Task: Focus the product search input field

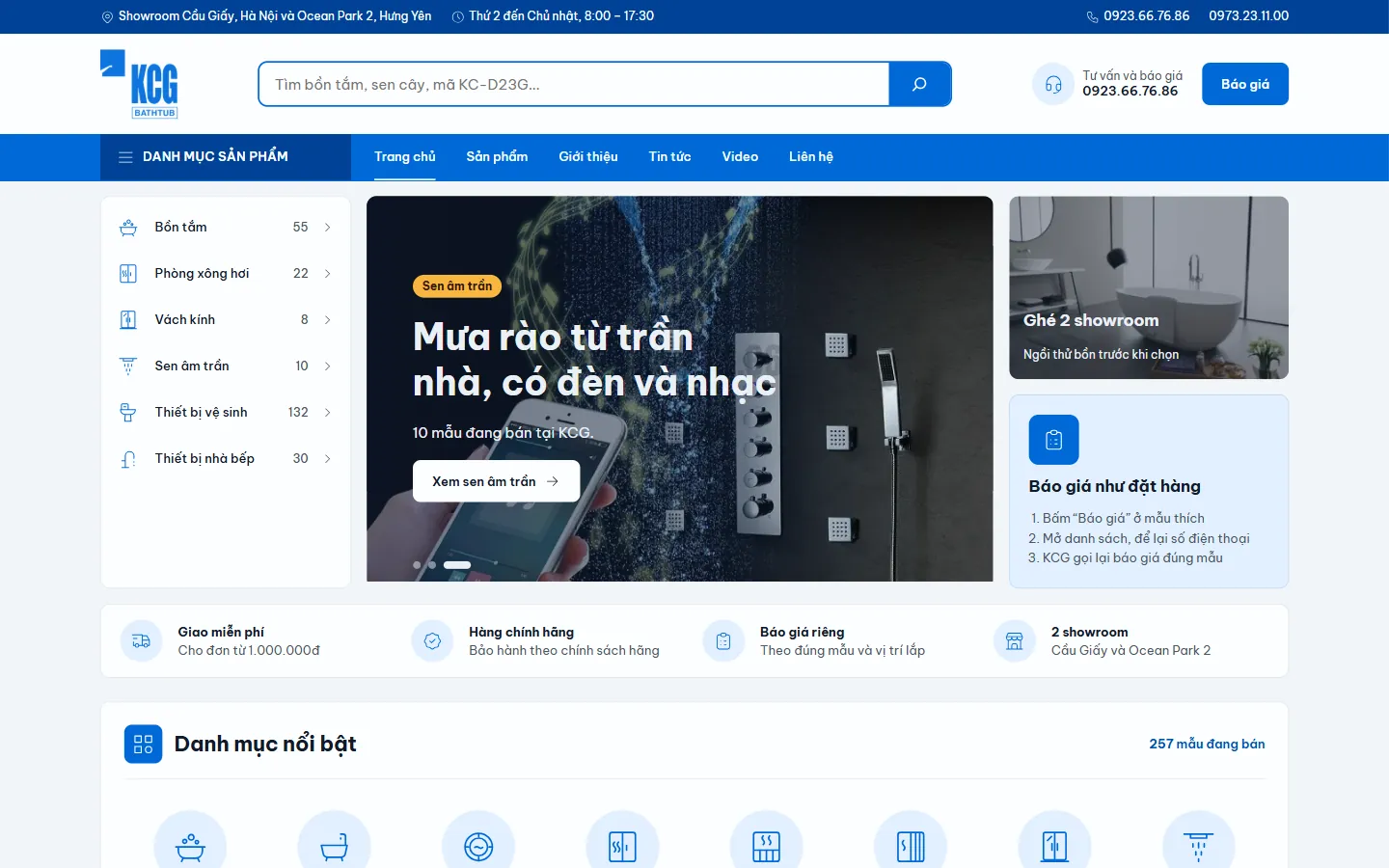Action: [x=574, y=84]
